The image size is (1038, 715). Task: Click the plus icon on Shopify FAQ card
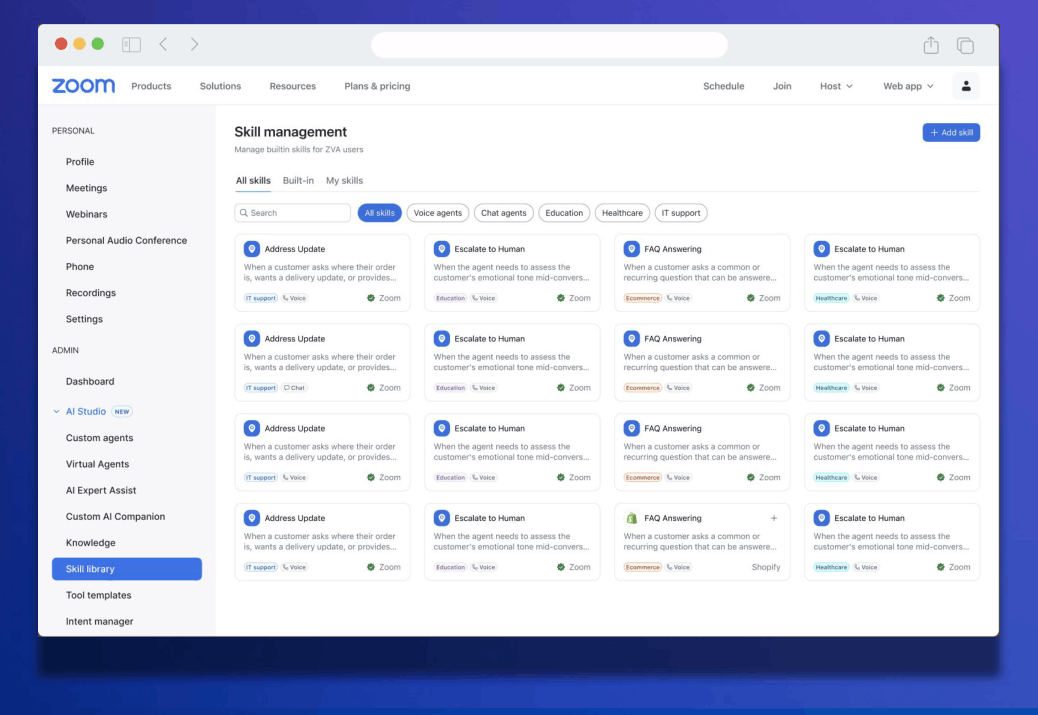773,518
